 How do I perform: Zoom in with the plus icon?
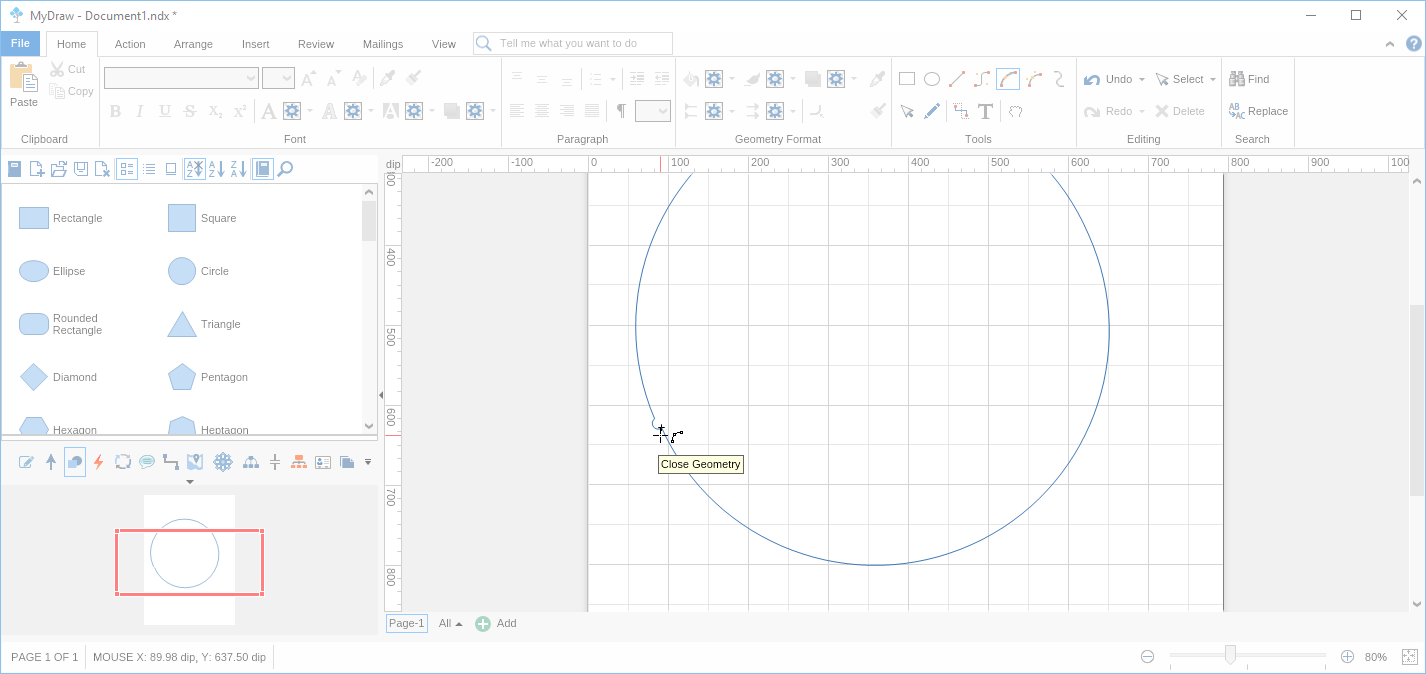[x=1347, y=657]
